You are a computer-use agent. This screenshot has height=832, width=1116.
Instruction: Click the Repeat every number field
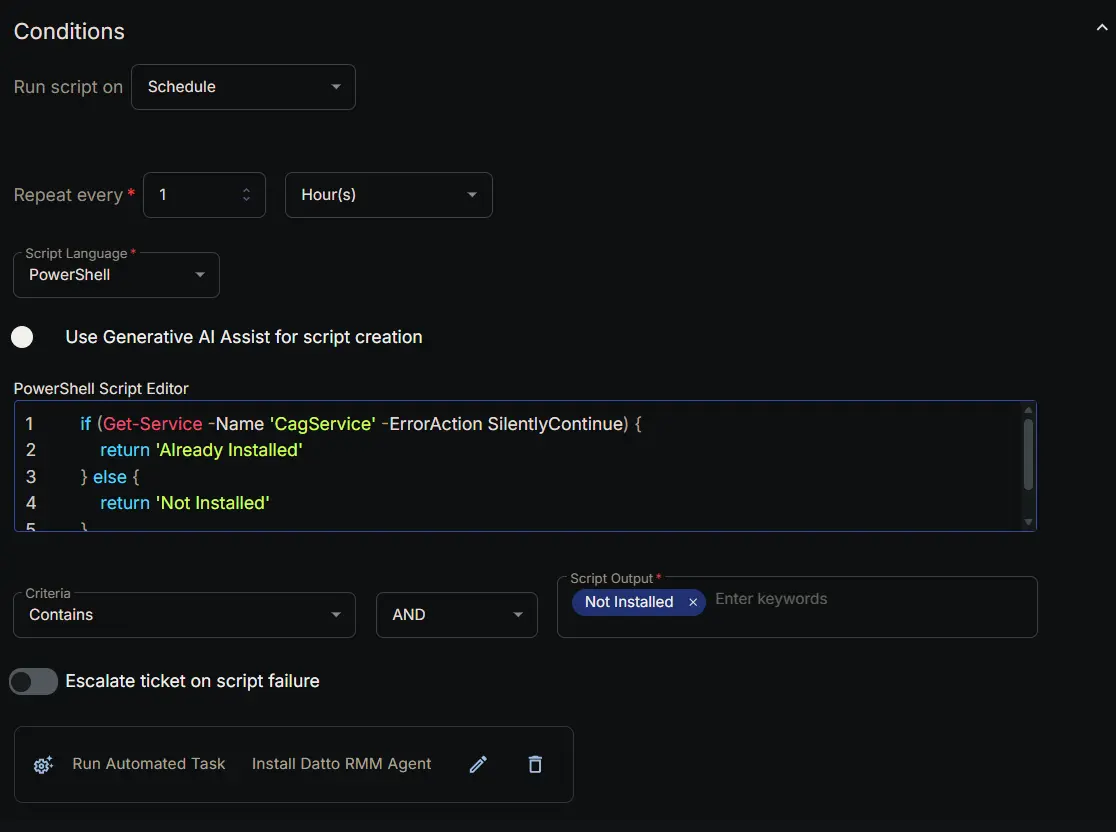pos(192,195)
